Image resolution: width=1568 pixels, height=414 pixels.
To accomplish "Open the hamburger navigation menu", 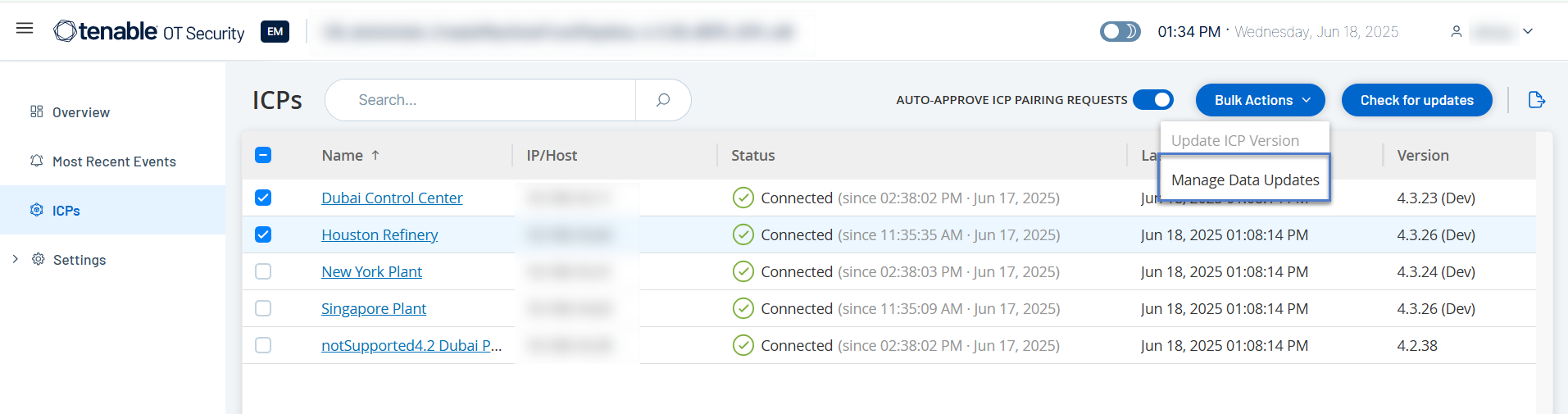I will coord(25,29).
